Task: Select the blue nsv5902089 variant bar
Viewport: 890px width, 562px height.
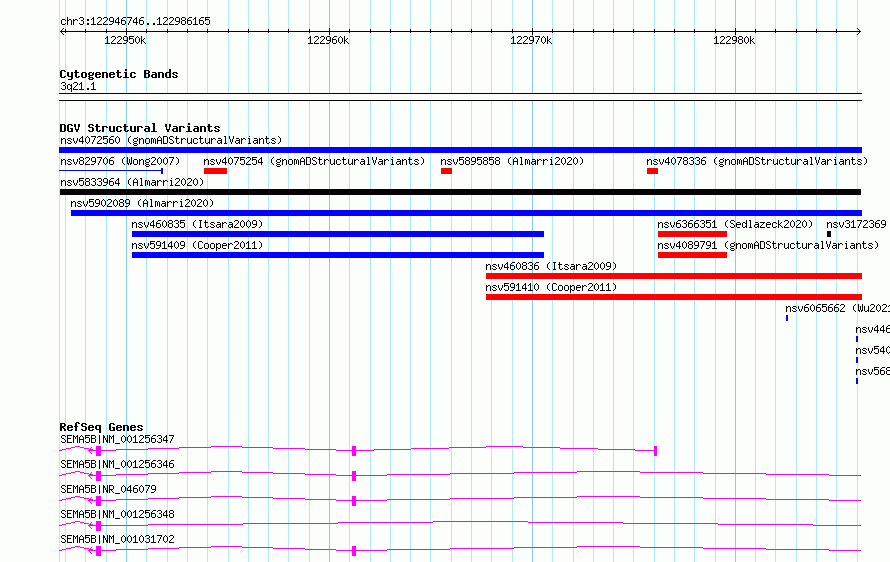Action: click(466, 213)
